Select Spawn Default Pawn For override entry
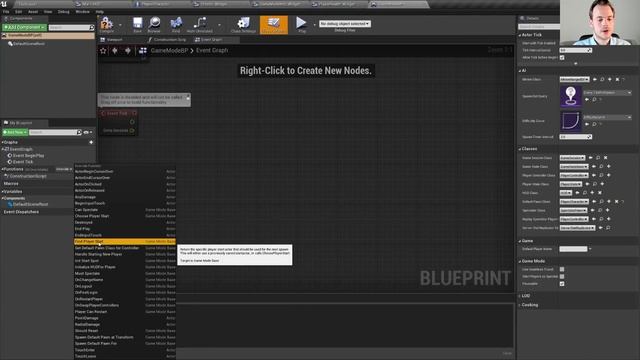This screenshot has width=640, height=360. click(x=125, y=344)
